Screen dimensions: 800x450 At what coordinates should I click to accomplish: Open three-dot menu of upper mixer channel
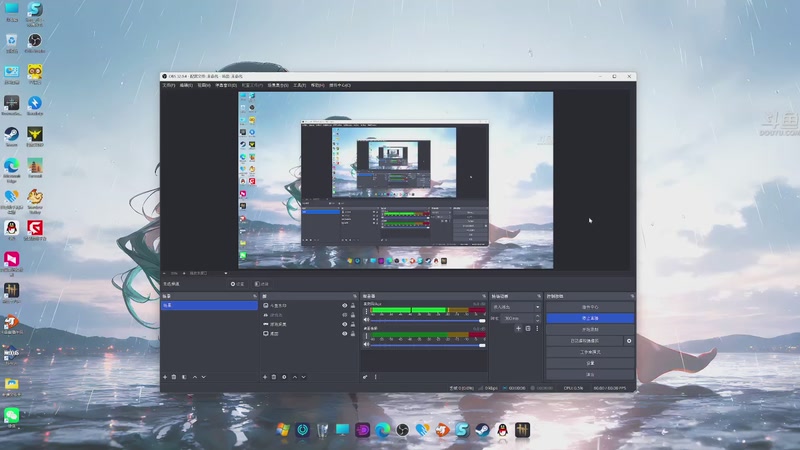[x=366, y=311]
